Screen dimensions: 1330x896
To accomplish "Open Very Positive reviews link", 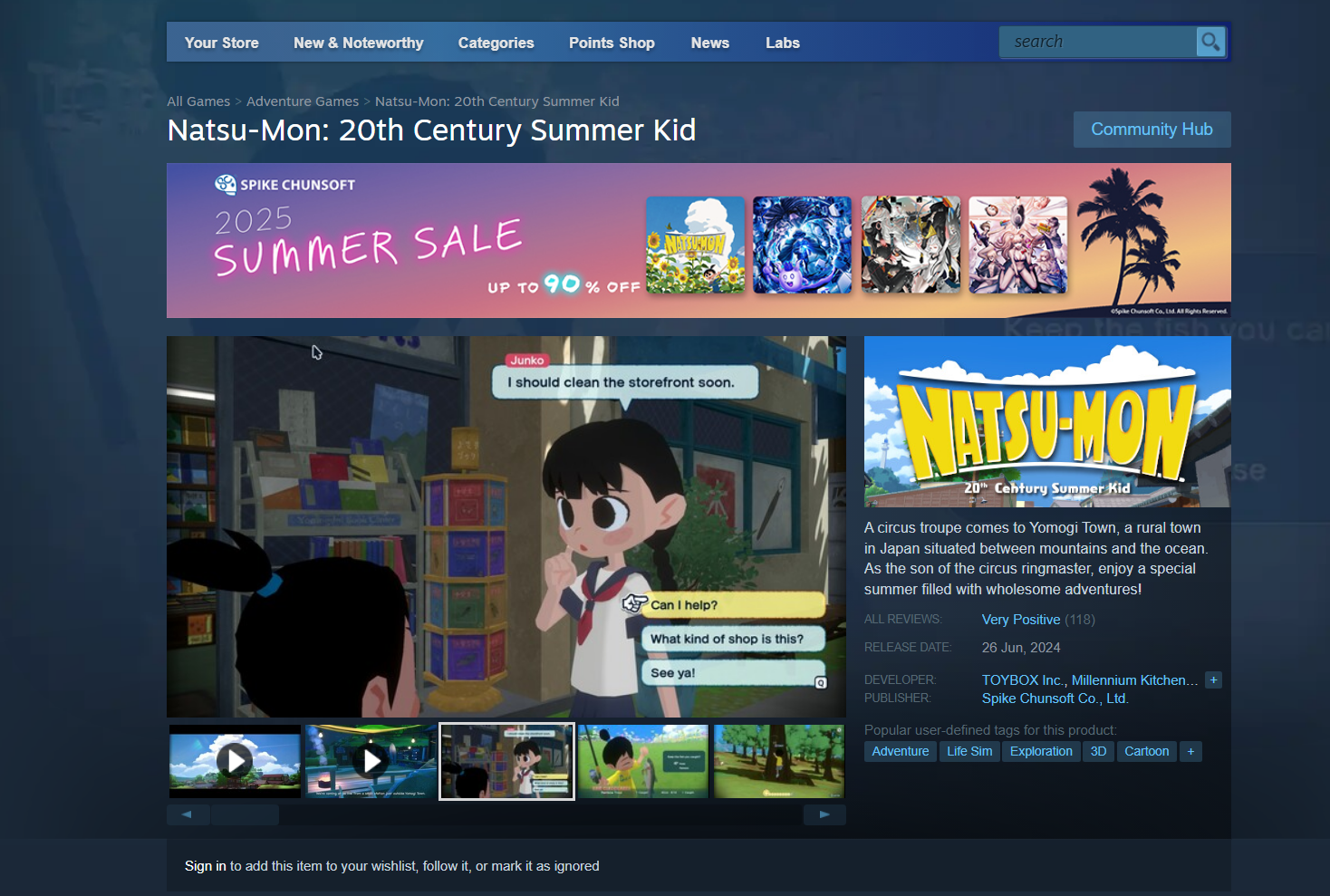I will pos(1021,620).
